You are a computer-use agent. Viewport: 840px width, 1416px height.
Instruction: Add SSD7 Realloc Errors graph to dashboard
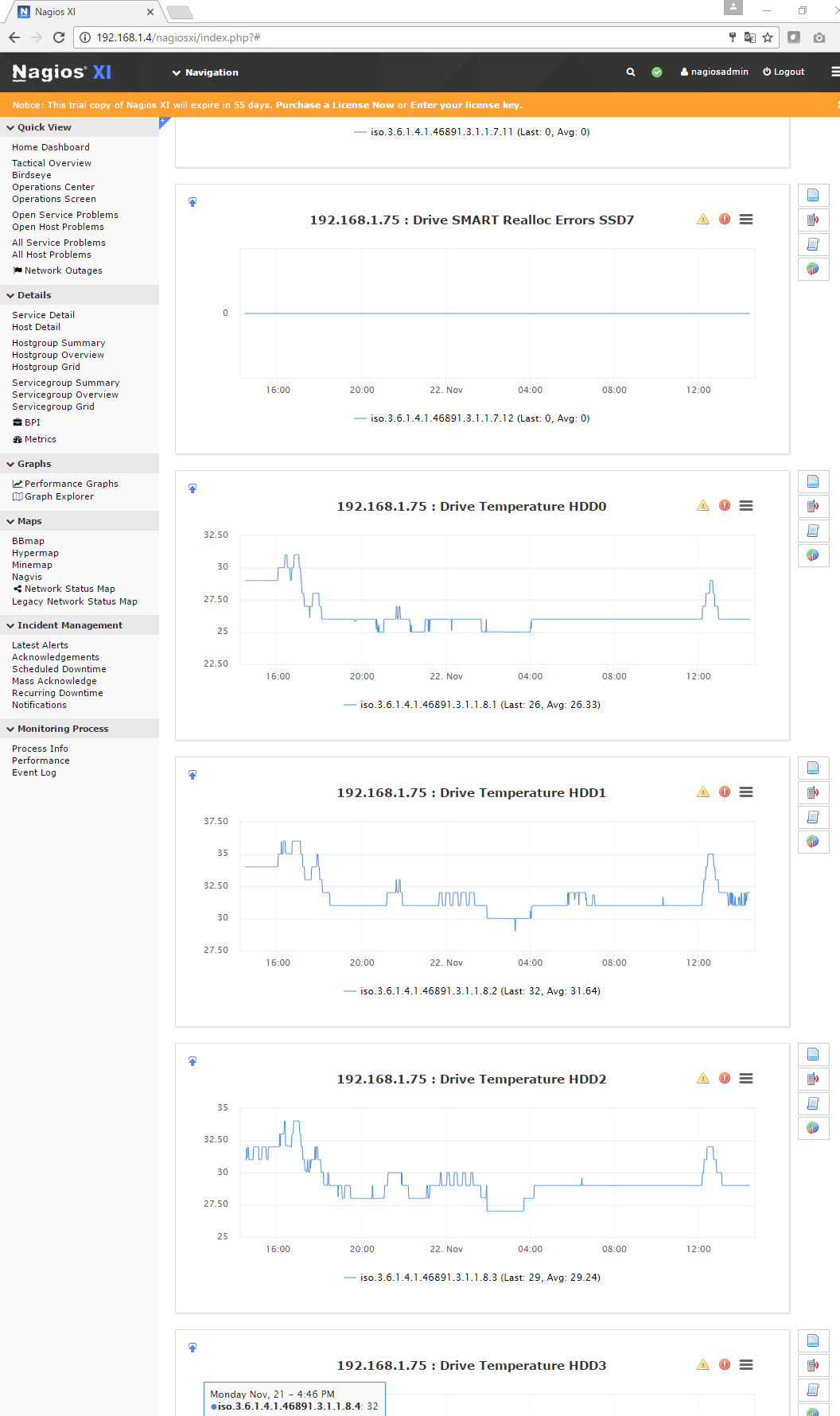click(x=192, y=202)
